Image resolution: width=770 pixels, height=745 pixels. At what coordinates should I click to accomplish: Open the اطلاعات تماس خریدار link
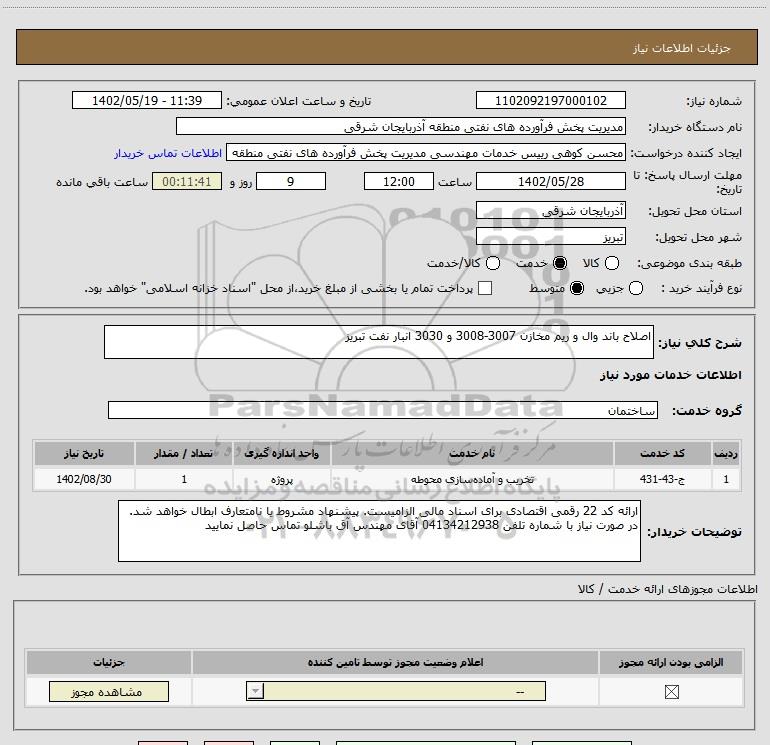(168, 153)
